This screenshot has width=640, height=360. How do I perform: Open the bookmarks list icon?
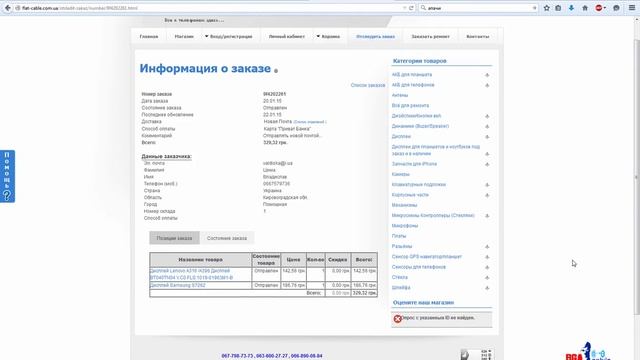click(558, 8)
